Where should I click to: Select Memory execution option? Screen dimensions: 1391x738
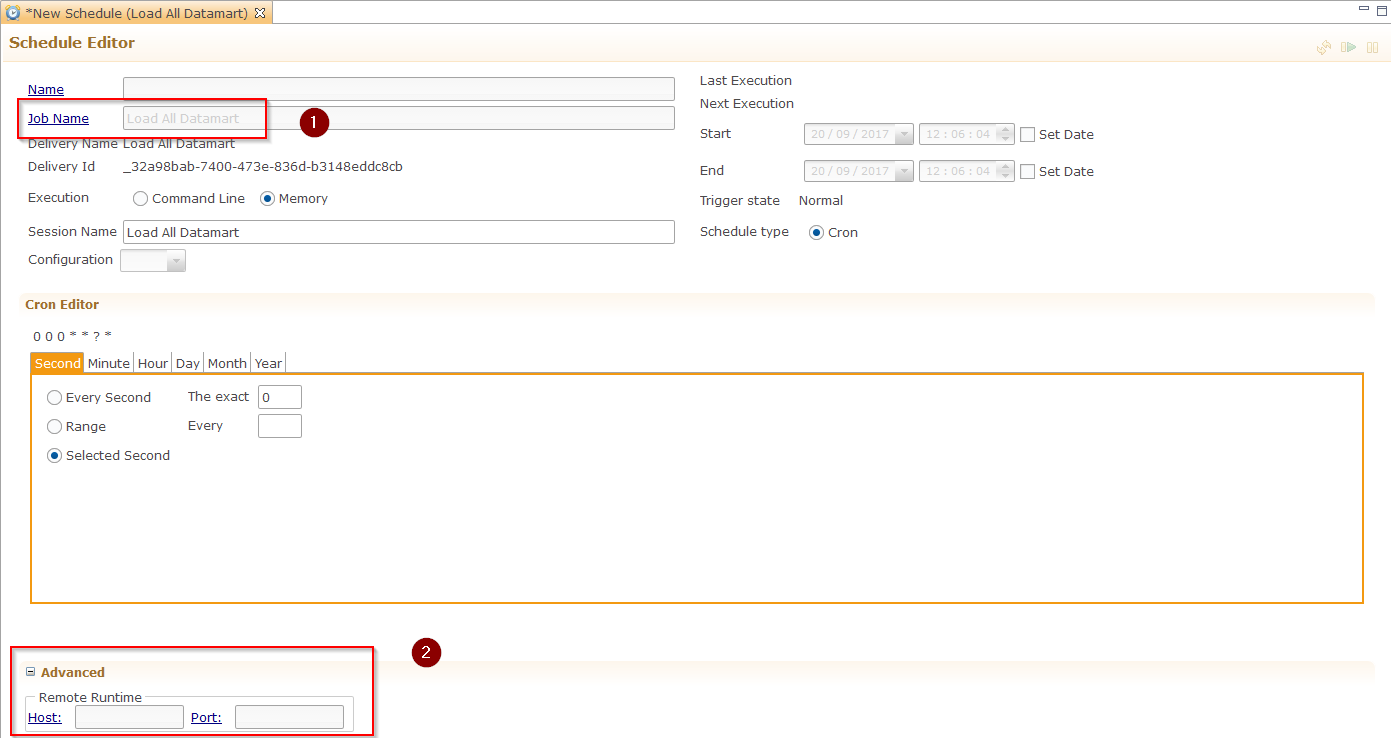[x=294, y=199]
